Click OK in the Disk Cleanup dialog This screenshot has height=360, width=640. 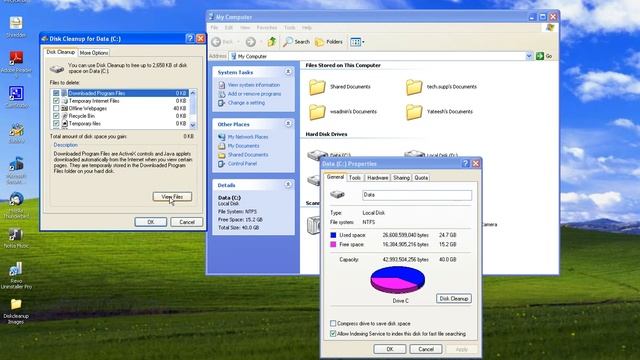pyautogui.click(x=151, y=222)
